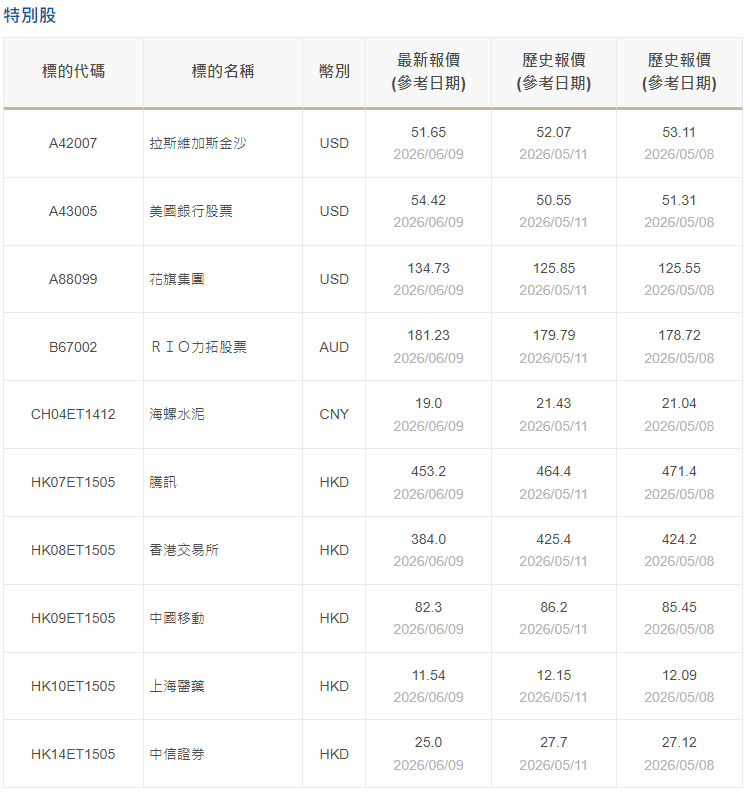The width and height of the screenshot is (750, 793).
Task: Click the historical price 12.09
Action: [679, 676]
